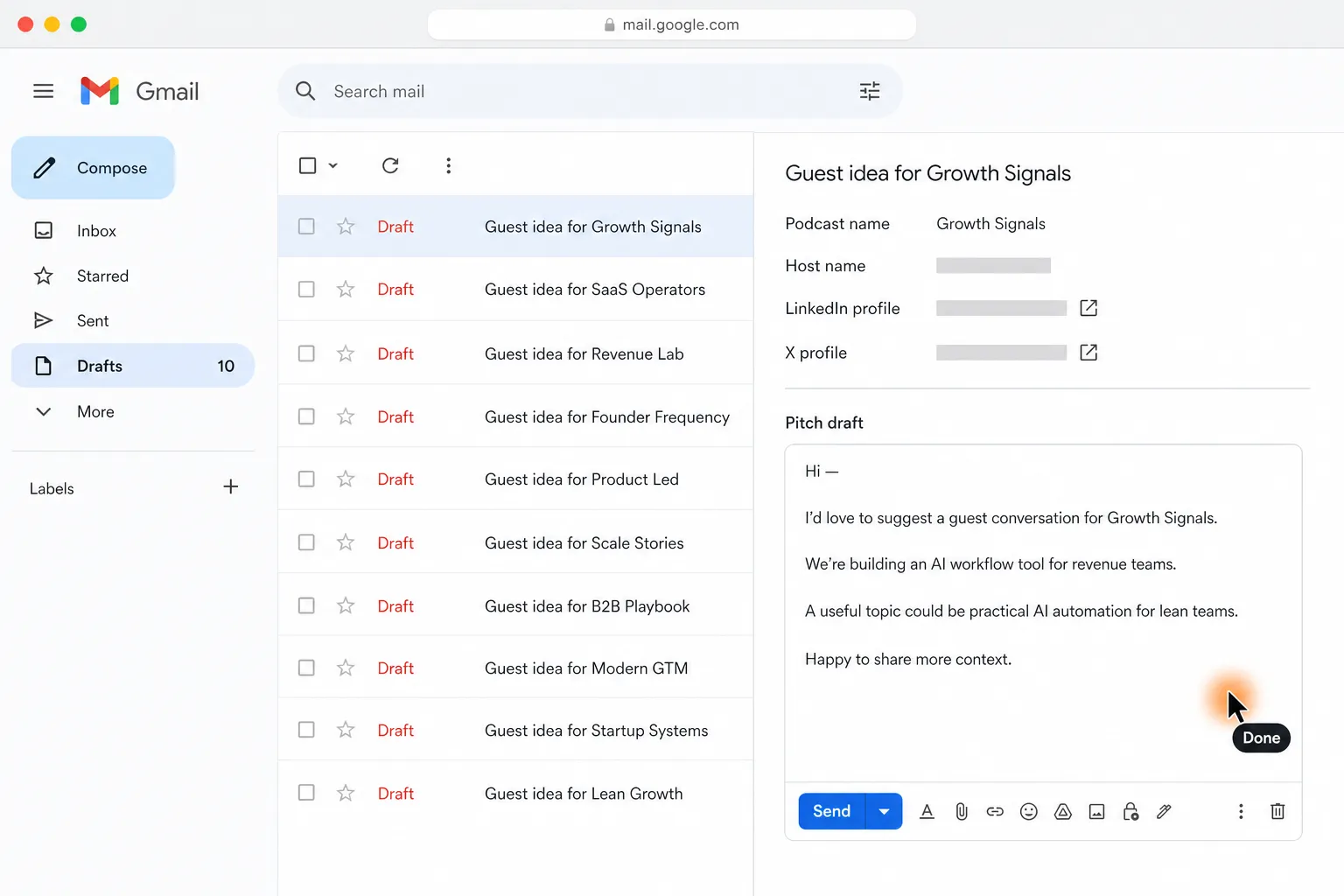1344x896 pixels.
Task: Click into the pitch draft text body
Action: pyautogui.click(x=1043, y=612)
